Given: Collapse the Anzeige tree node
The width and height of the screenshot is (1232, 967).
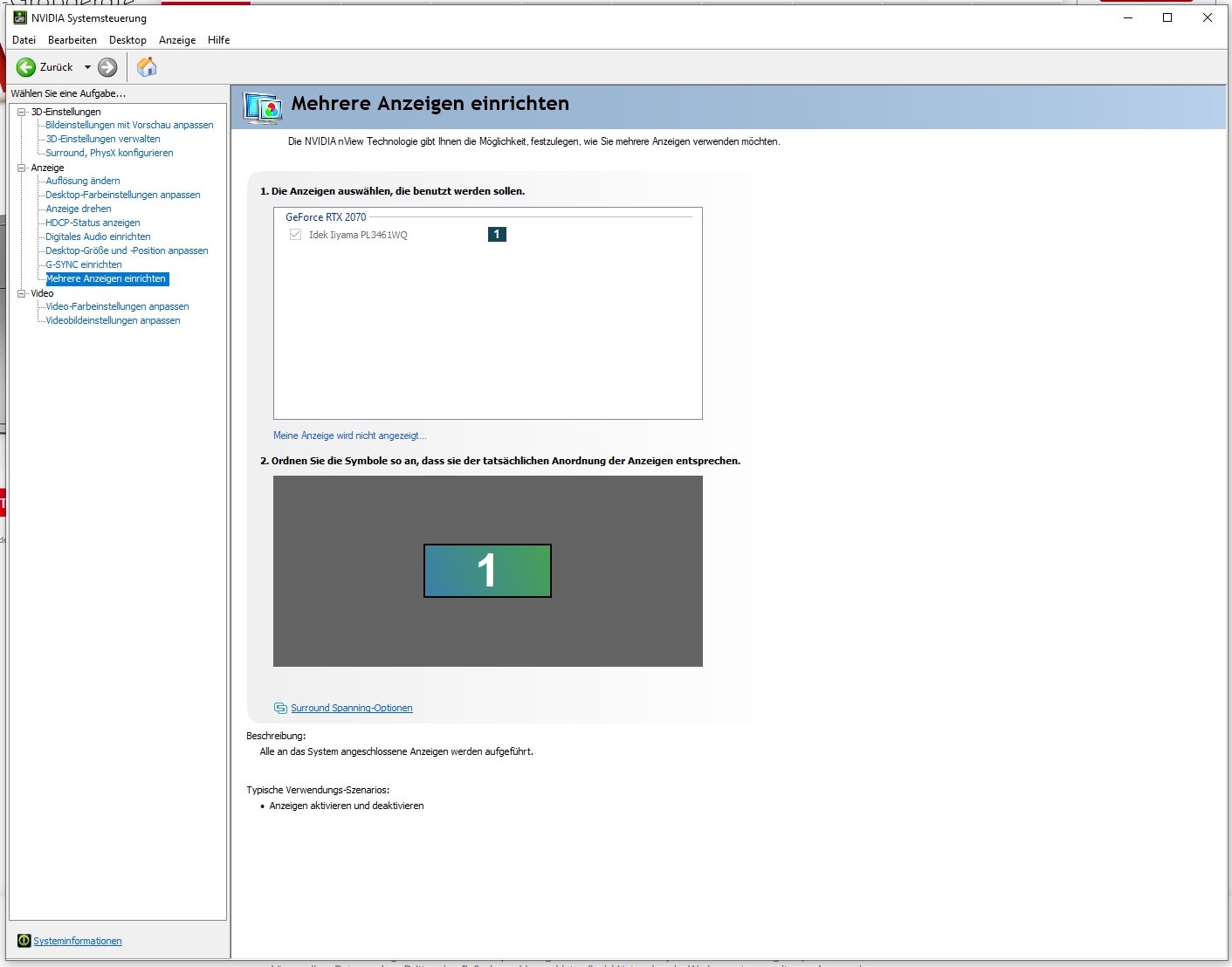Looking at the screenshot, I should (x=22, y=168).
